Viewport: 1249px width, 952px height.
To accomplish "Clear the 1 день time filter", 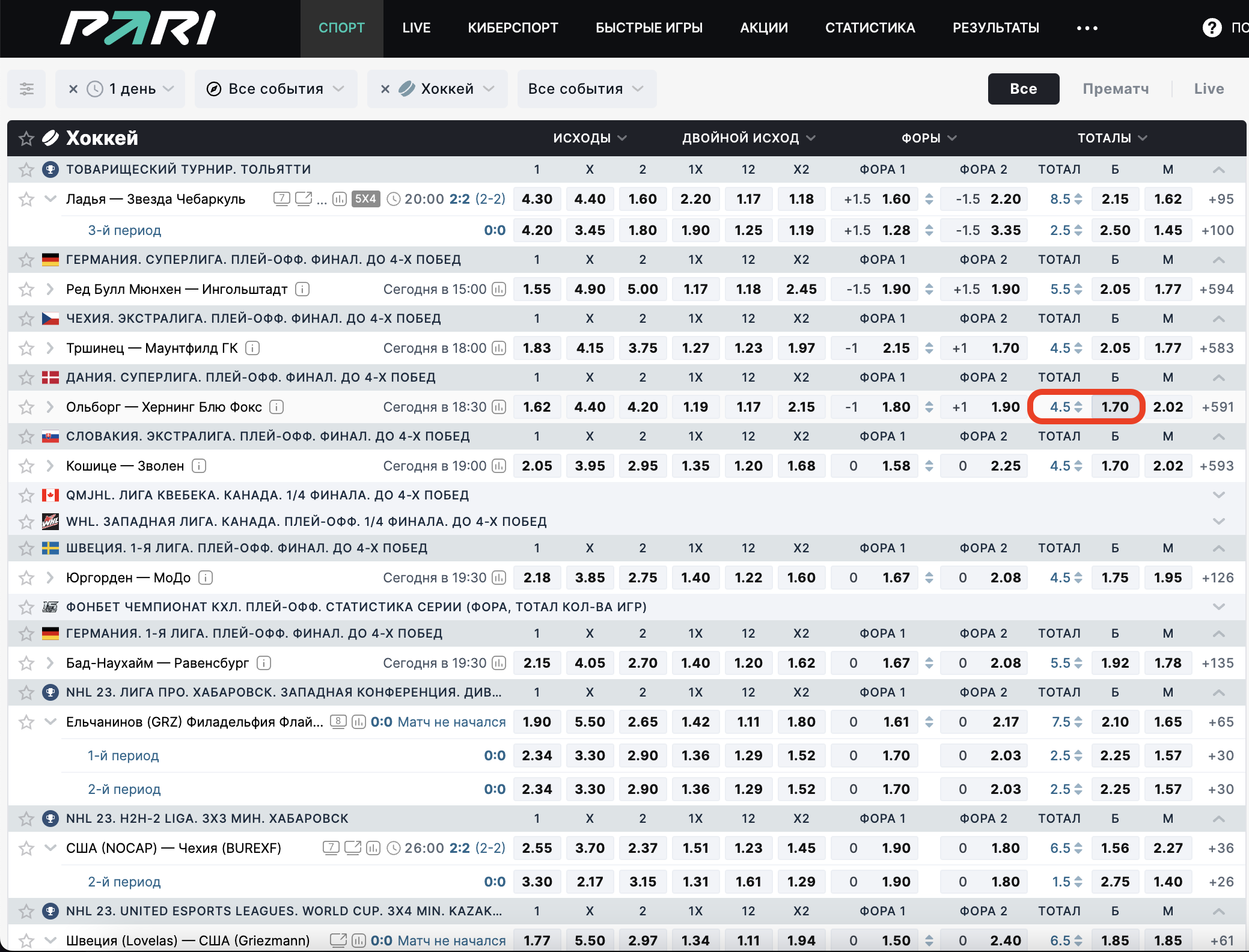I will pyautogui.click(x=73, y=89).
